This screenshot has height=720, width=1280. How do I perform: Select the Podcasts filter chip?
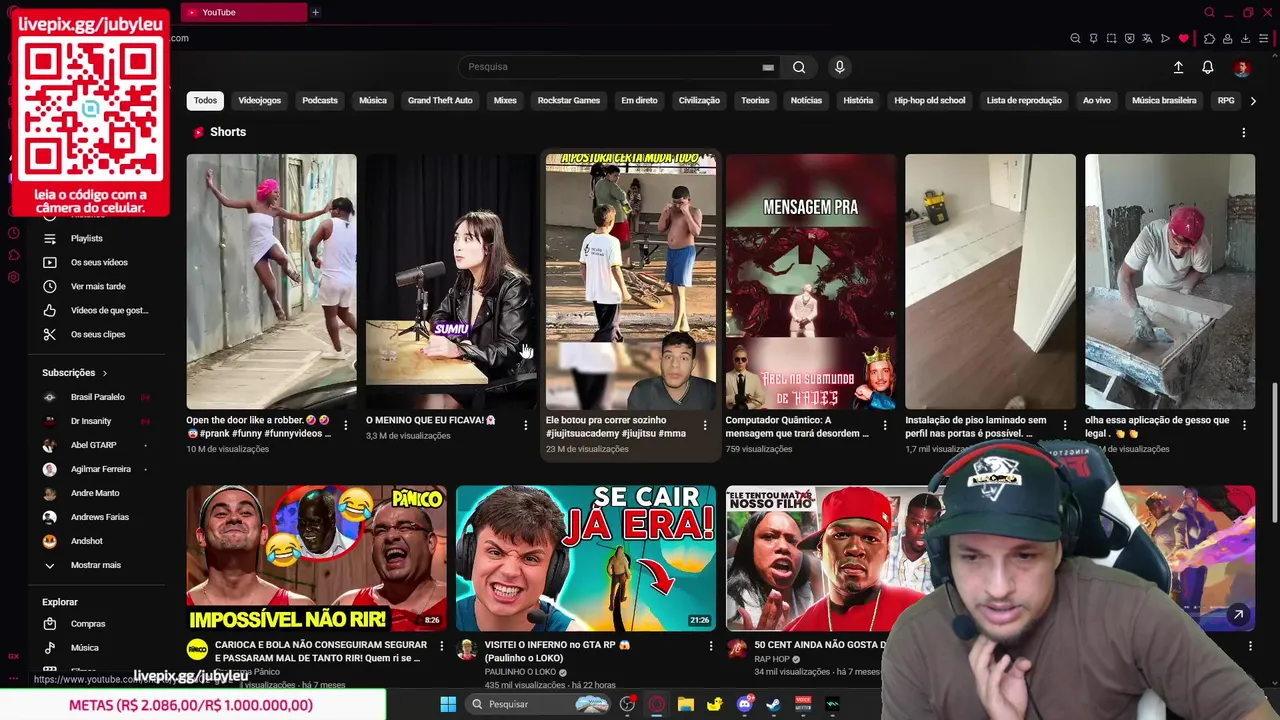coord(320,100)
